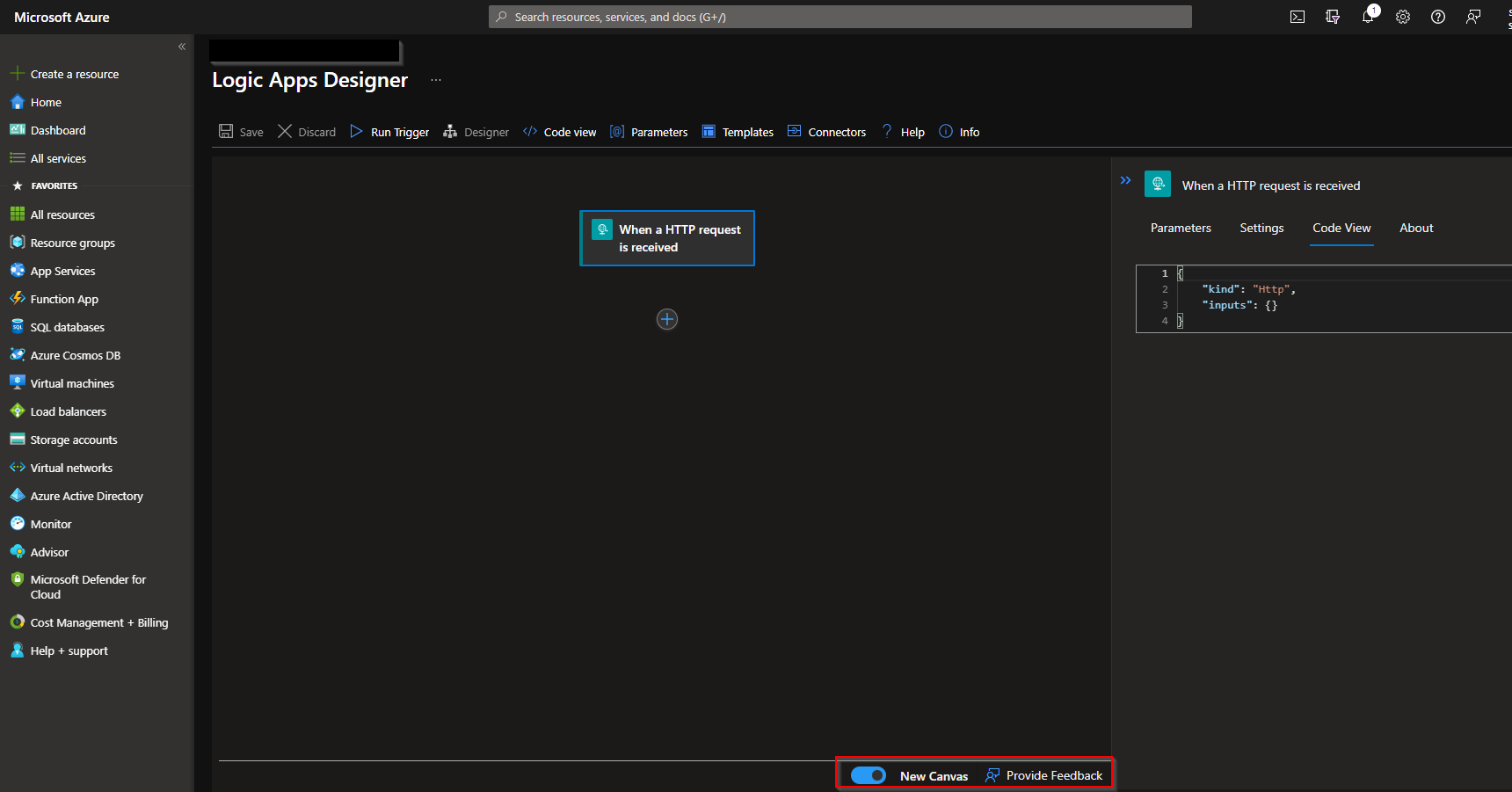Switch to Settings tab
This screenshot has width=1512, height=792.
click(x=1261, y=229)
